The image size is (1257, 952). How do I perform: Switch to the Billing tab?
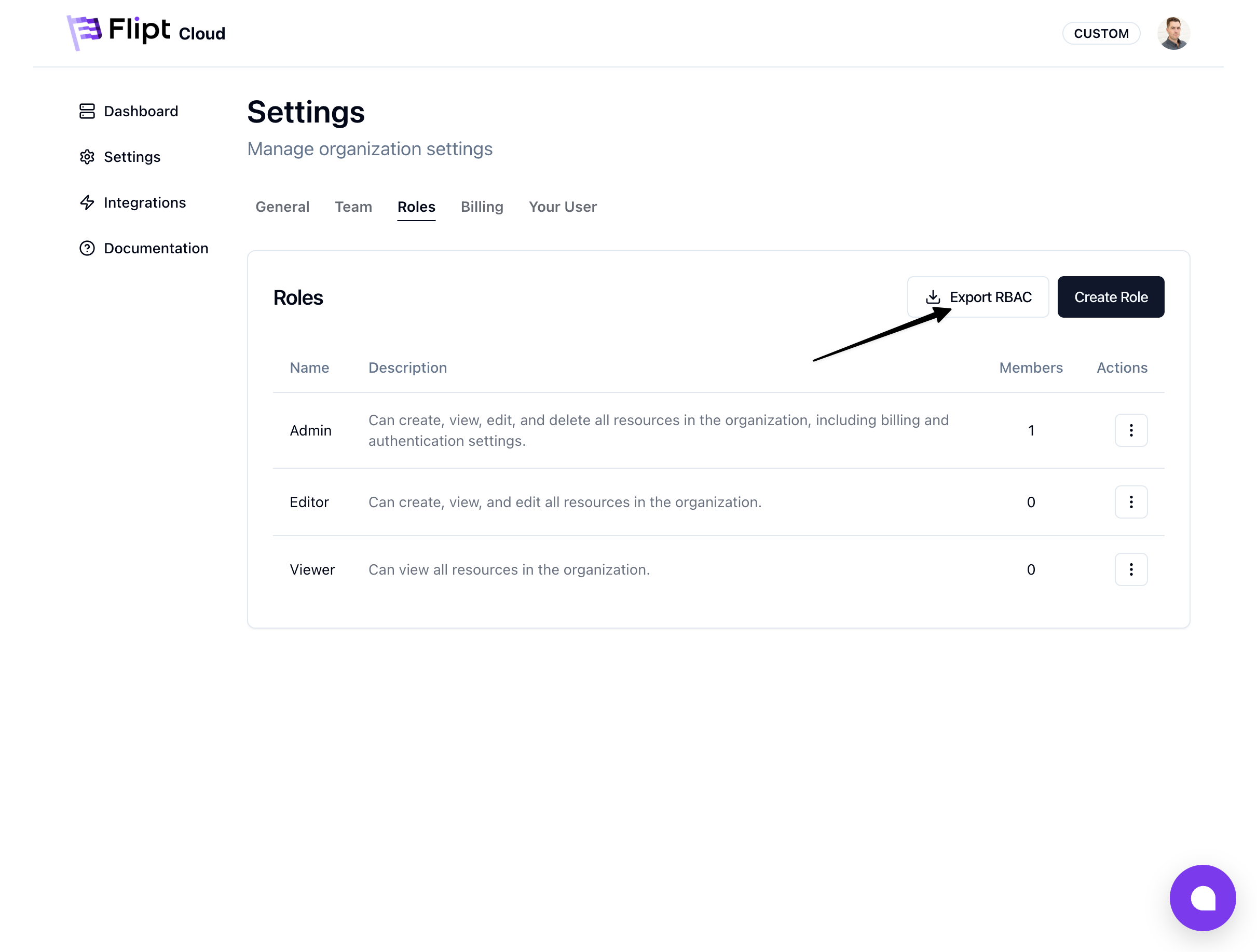[x=481, y=207]
